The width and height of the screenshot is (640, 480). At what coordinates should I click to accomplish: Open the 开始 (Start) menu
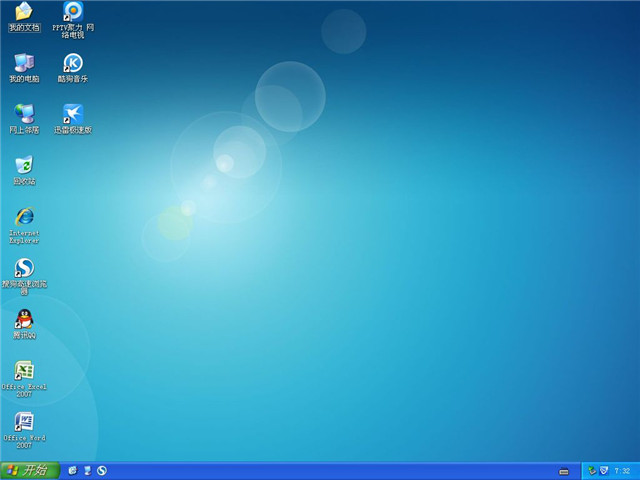click(27, 470)
